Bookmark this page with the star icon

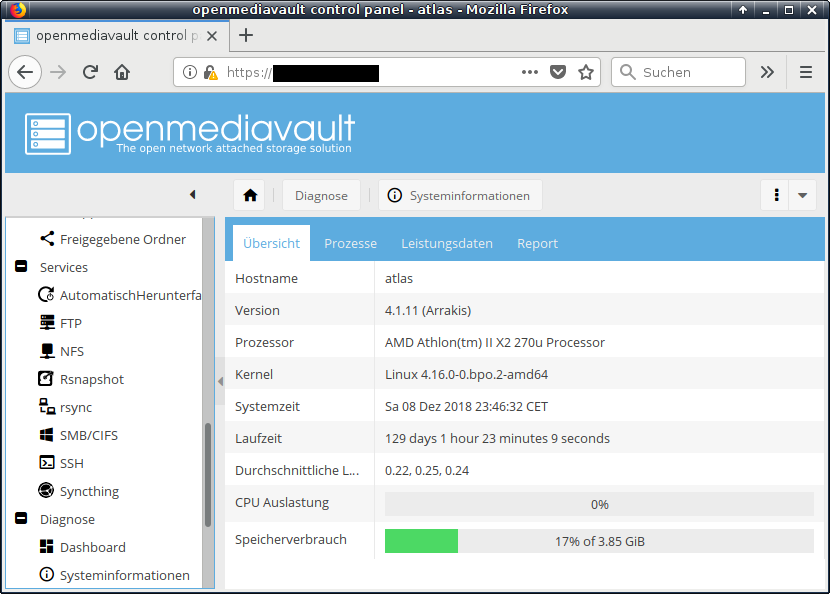tap(586, 72)
